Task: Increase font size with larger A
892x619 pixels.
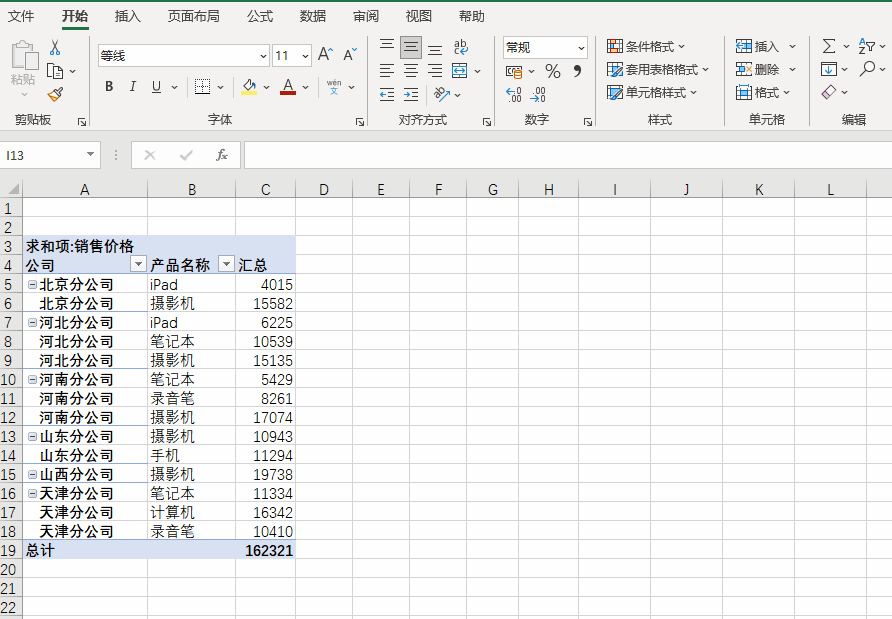Action: click(x=325, y=55)
